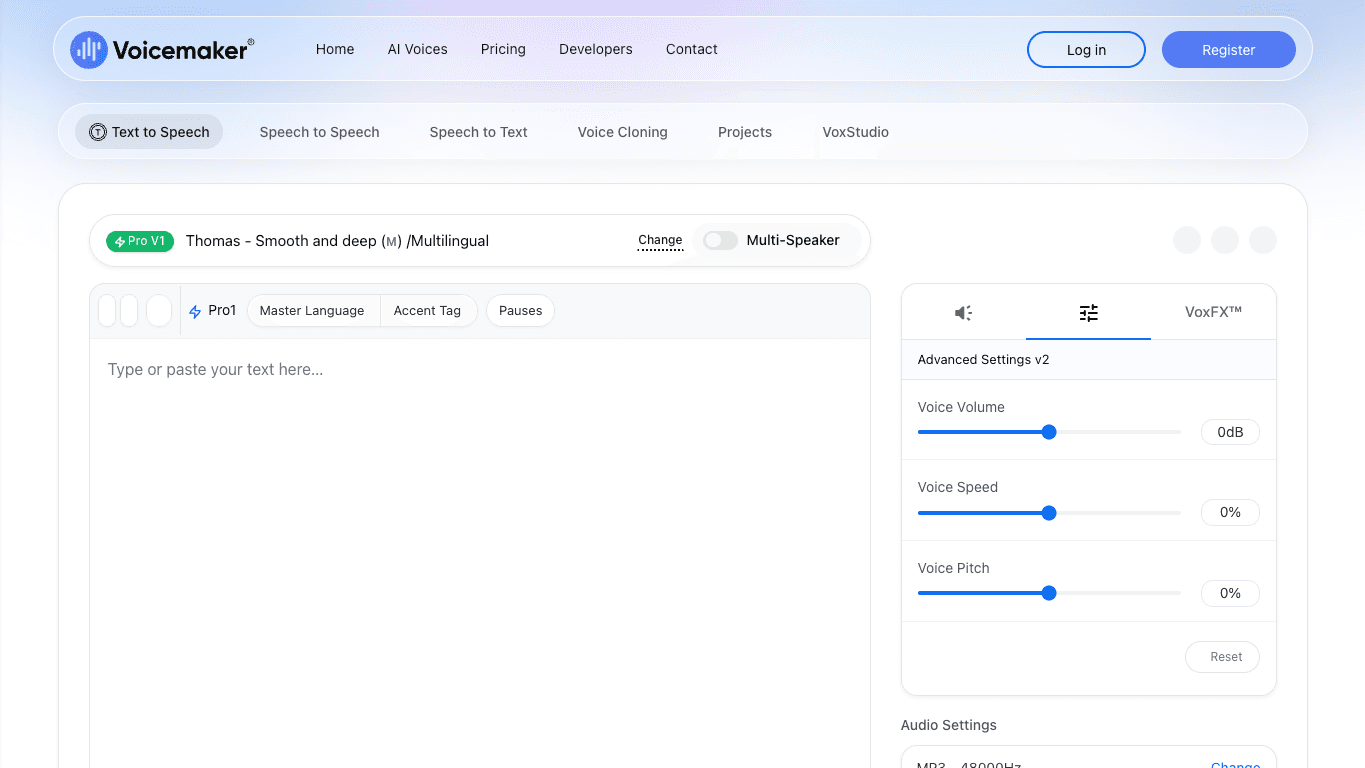Click the Register button
Screen dimensions: 1365x768
tap(1229, 50)
